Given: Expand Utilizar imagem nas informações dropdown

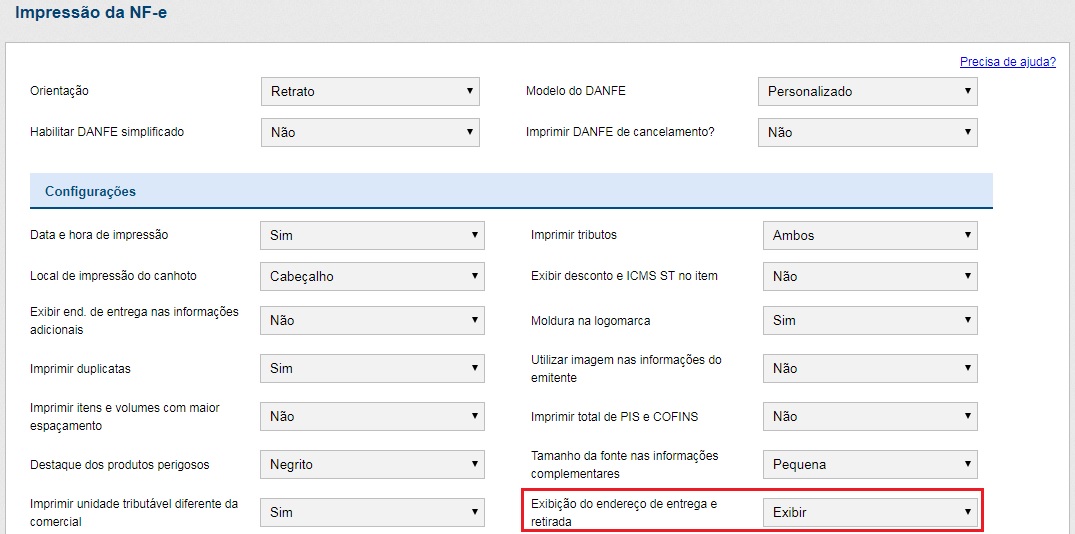Looking at the screenshot, I should [869, 368].
